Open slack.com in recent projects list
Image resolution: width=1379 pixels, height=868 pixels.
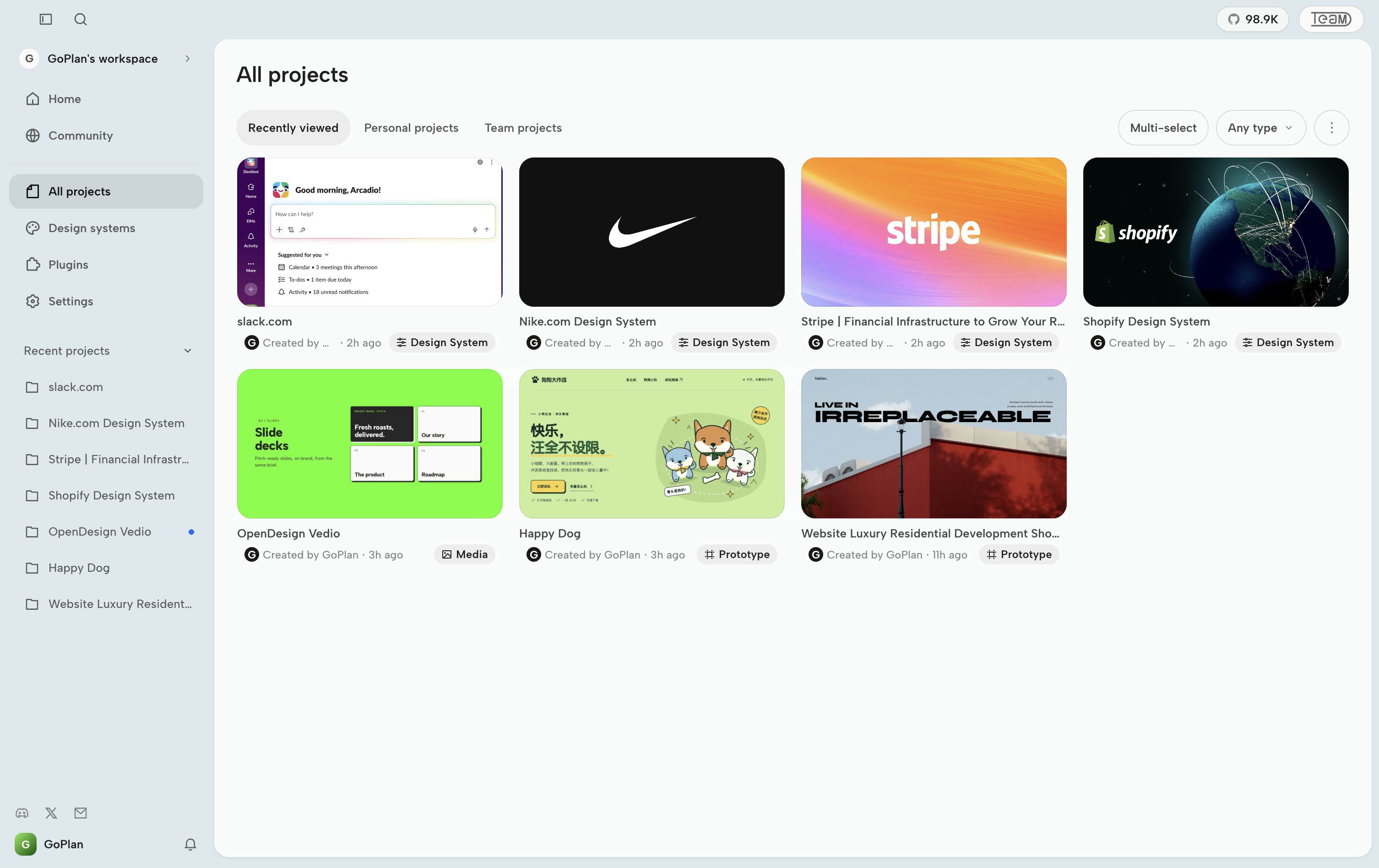(x=106, y=387)
